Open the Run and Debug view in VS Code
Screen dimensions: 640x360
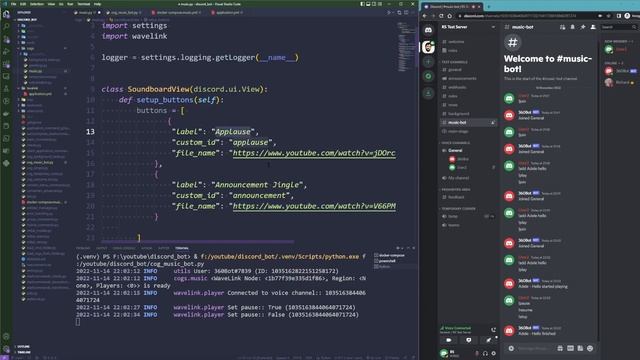[x=6, y=51]
